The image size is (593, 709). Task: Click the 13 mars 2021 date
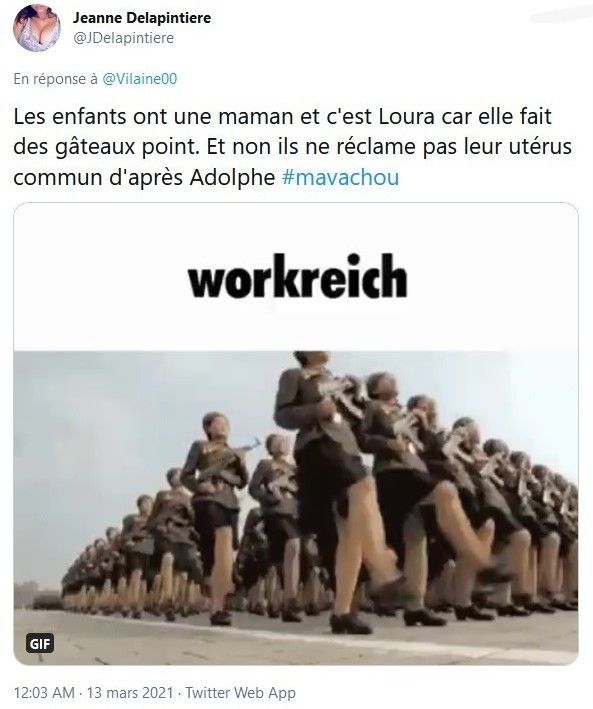130,692
